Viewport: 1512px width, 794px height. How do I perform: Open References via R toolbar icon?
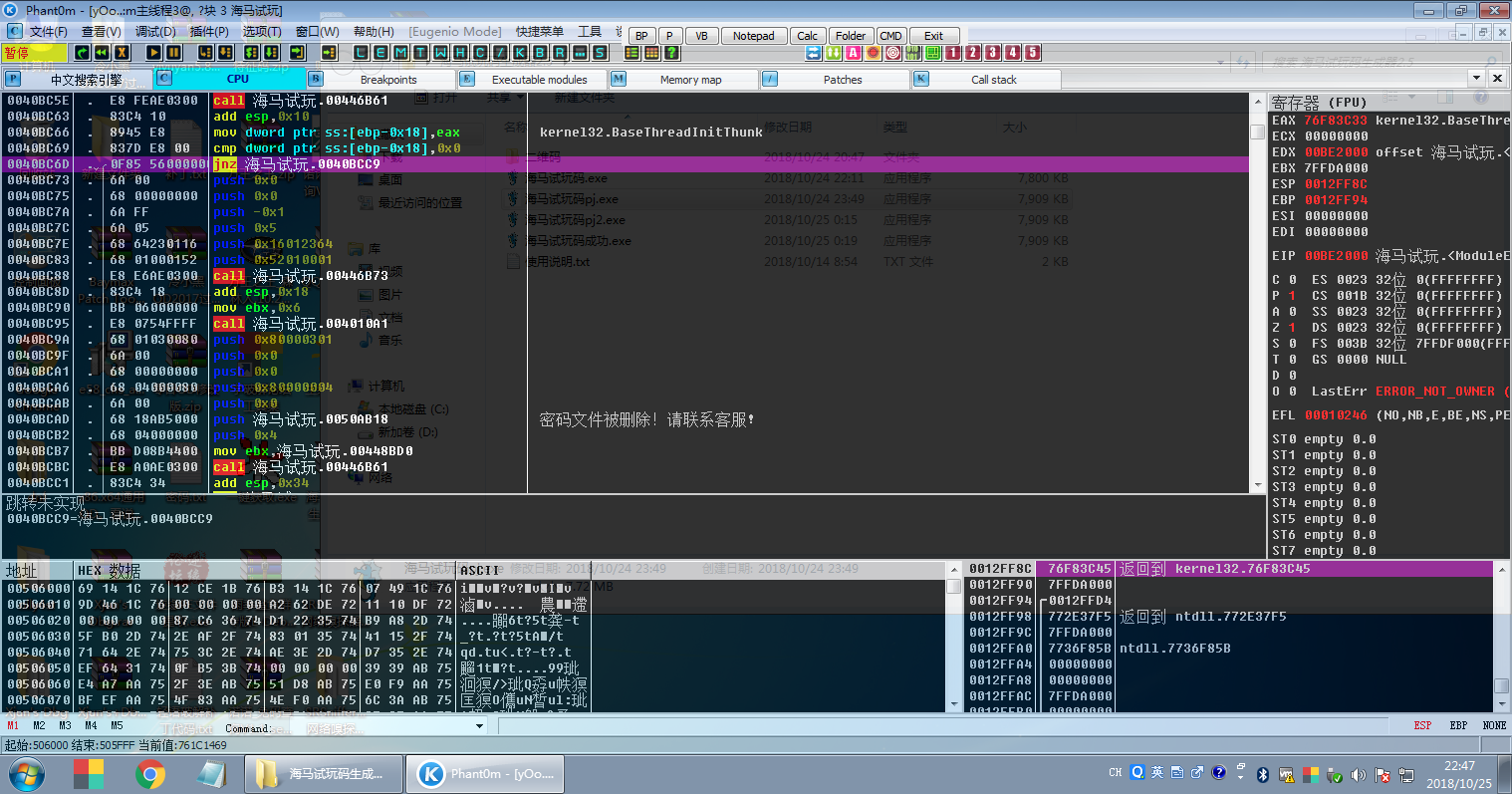click(x=560, y=52)
